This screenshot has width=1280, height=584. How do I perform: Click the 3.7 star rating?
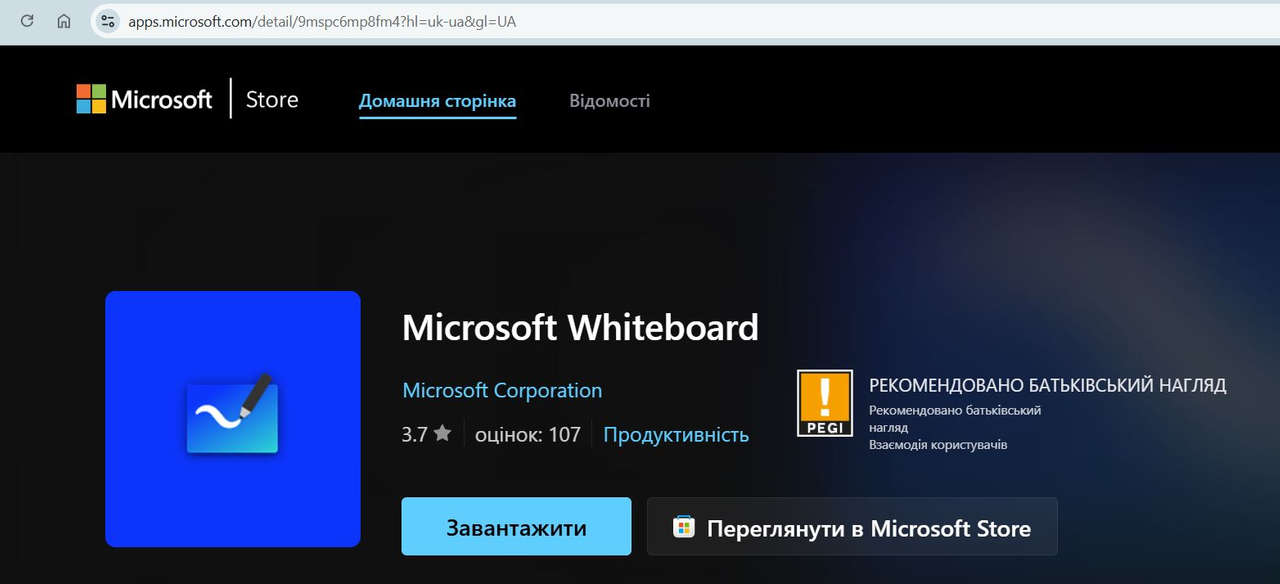pos(426,435)
